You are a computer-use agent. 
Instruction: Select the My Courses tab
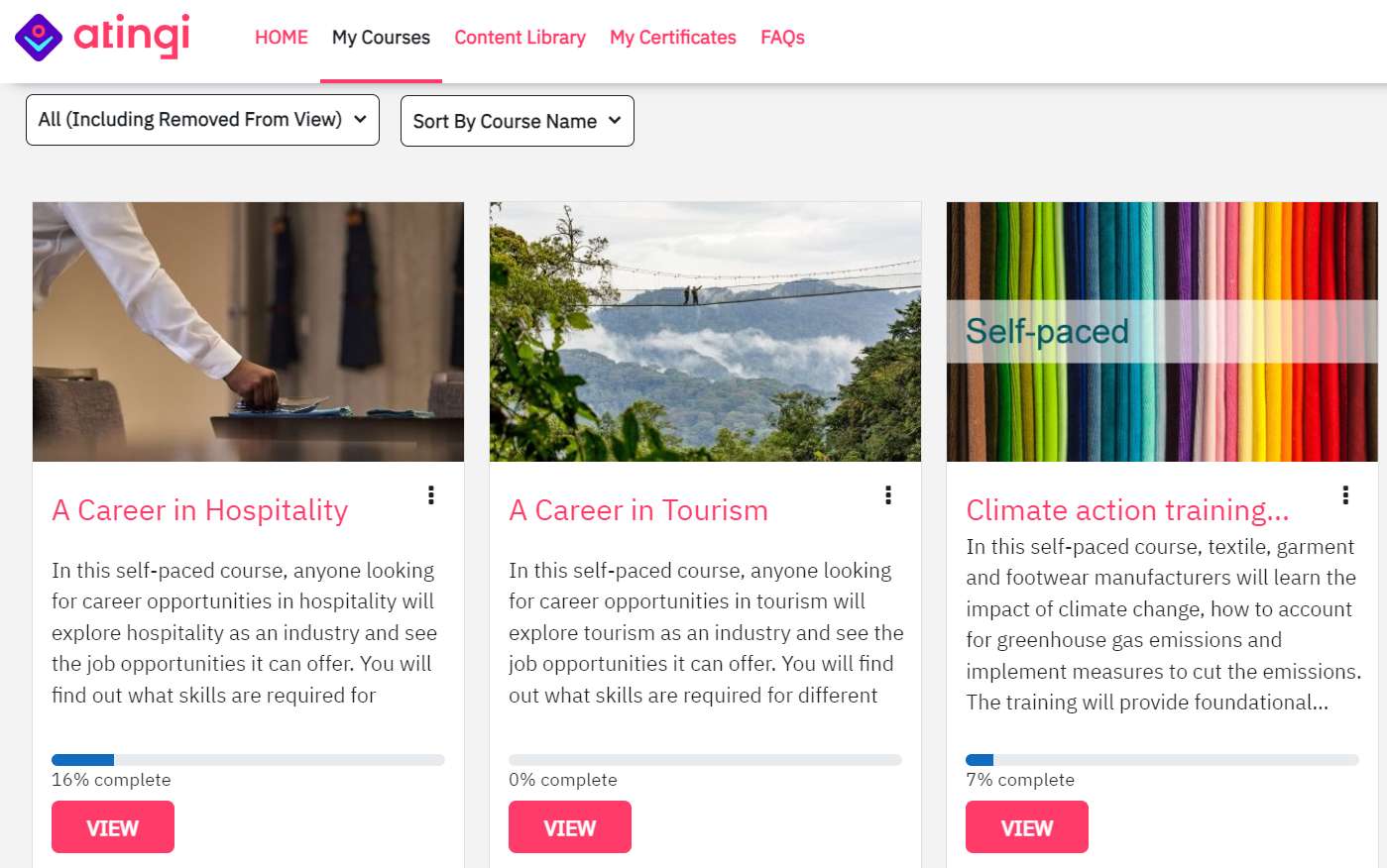click(x=381, y=38)
